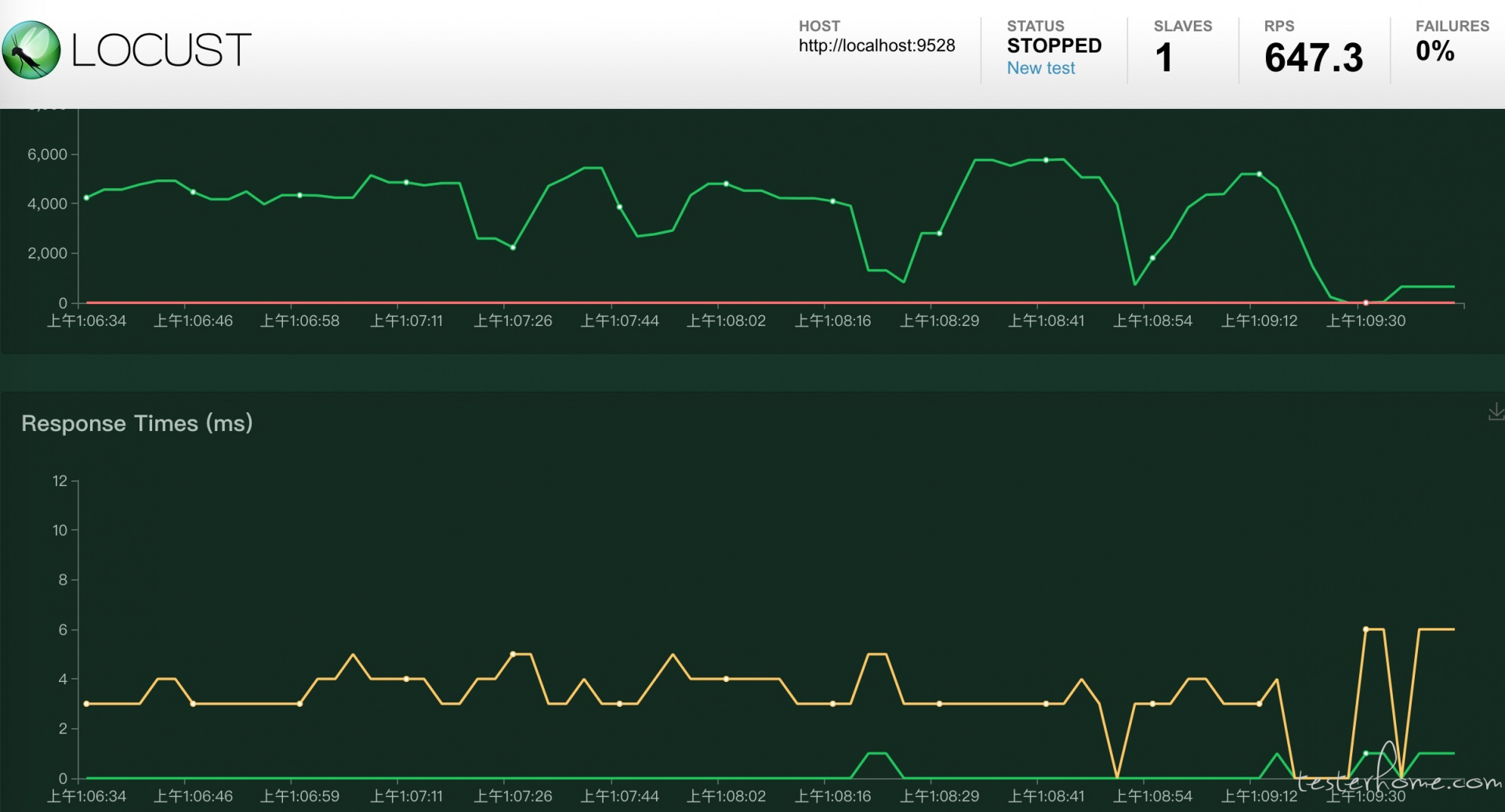Image resolution: width=1505 pixels, height=812 pixels.
Task: Click the Locust green insect logo
Action: point(31,50)
